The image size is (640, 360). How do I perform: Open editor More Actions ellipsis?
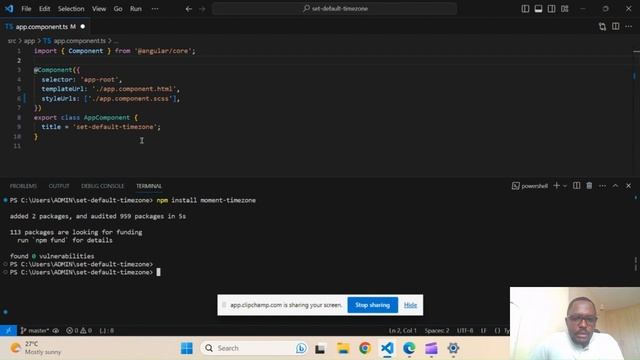tap(629, 27)
